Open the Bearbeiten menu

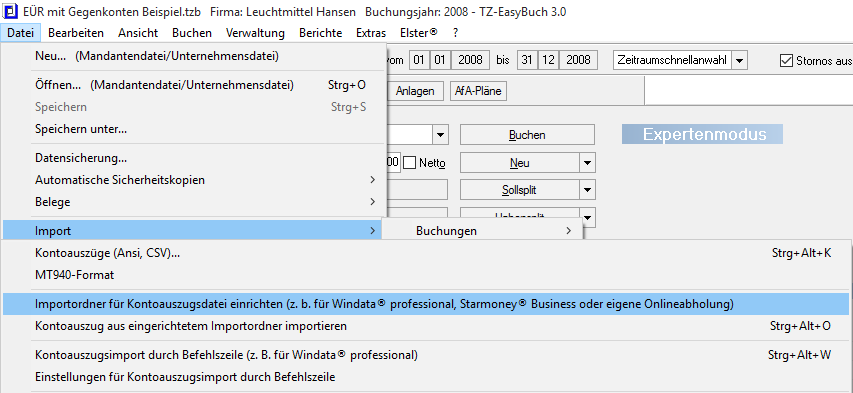tap(76, 33)
